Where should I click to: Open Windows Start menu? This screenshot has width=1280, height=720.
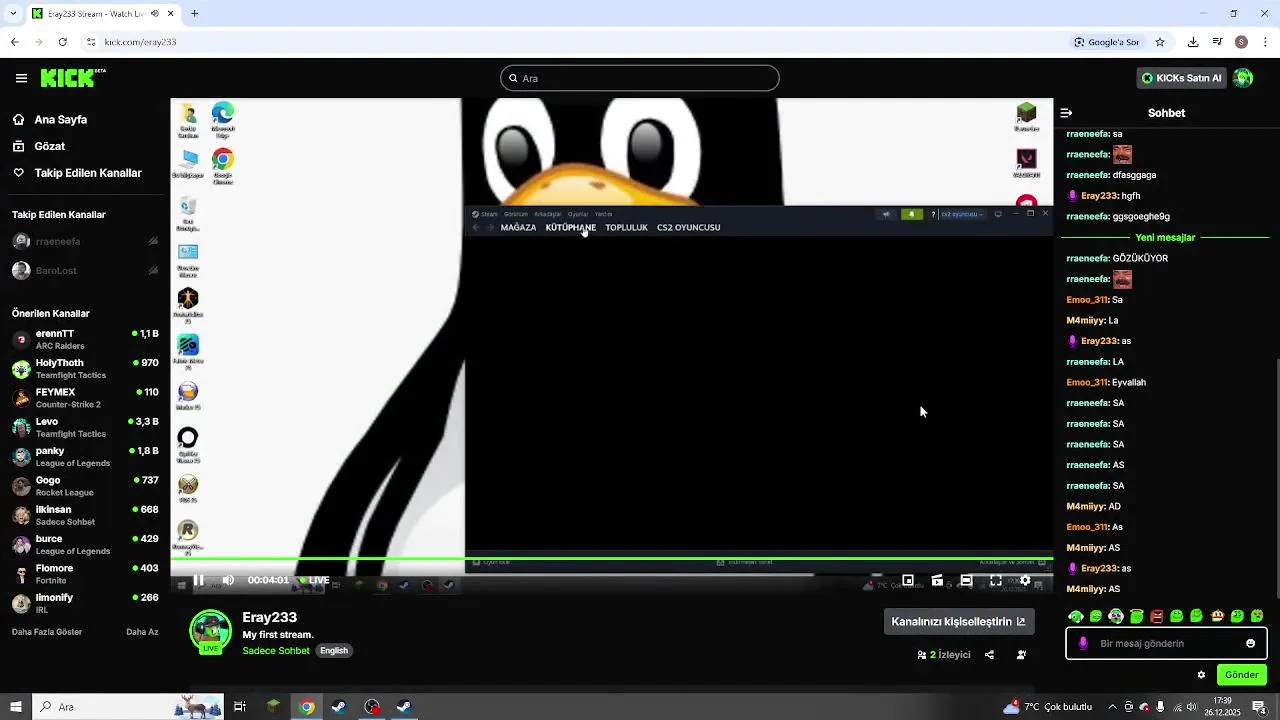(x=15, y=707)
